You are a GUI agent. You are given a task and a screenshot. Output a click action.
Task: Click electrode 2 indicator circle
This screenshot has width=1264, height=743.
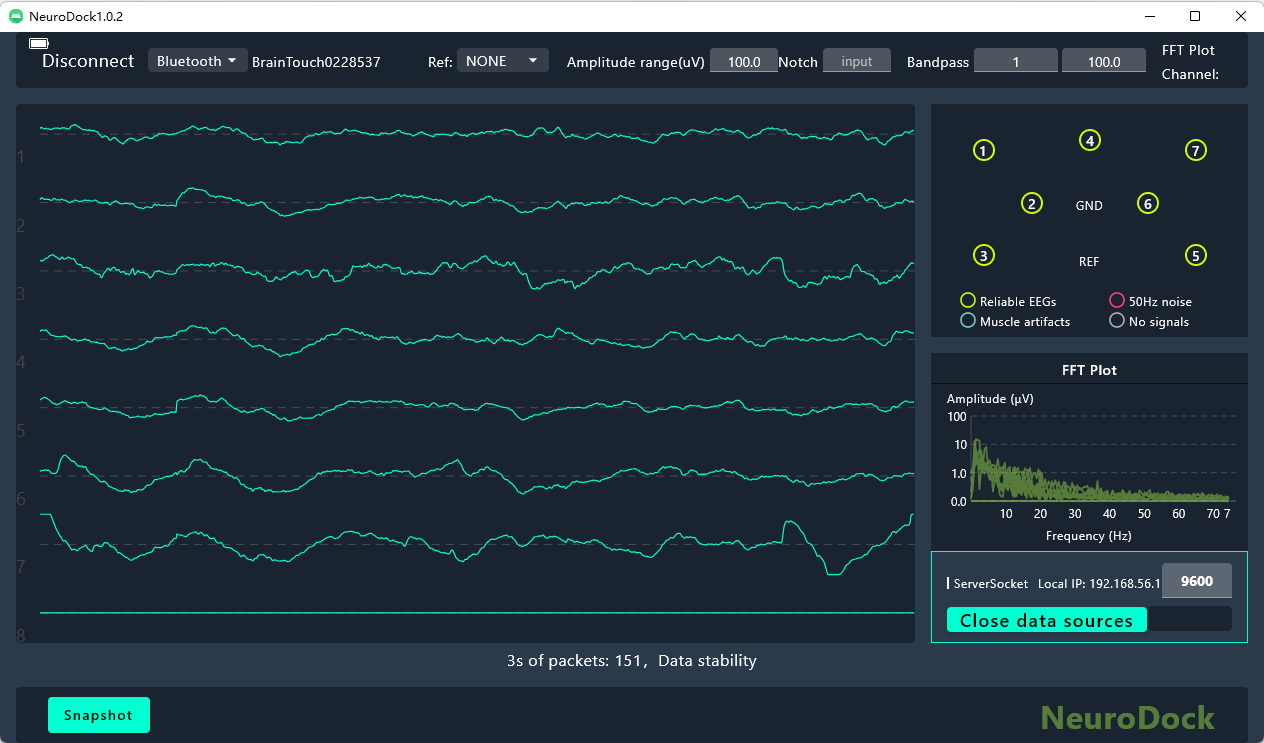pyautogui.click(x=1032, y=204)
